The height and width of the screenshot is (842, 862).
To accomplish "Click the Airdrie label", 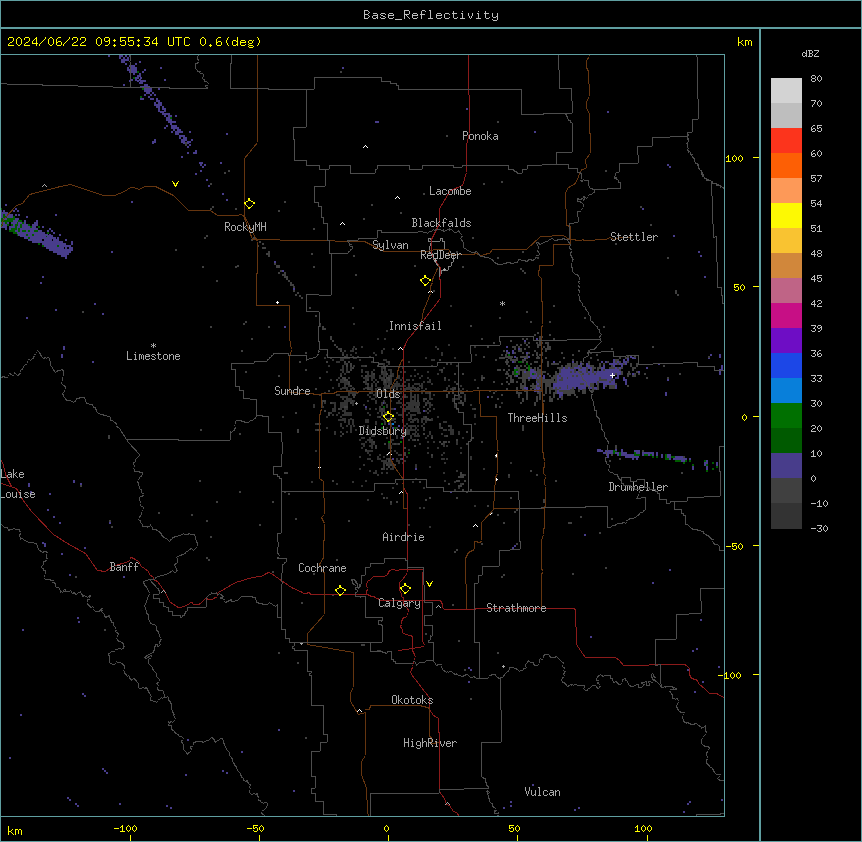I will point(404,537).
